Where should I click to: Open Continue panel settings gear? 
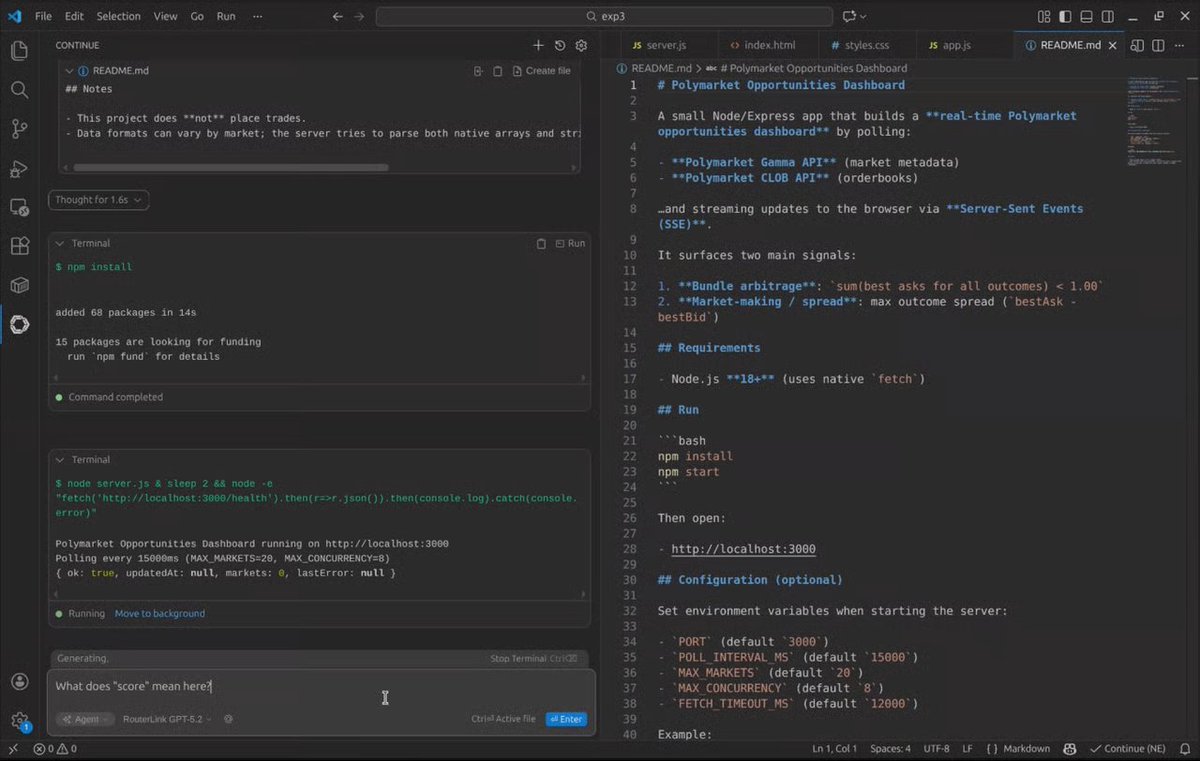coord(581,45)
